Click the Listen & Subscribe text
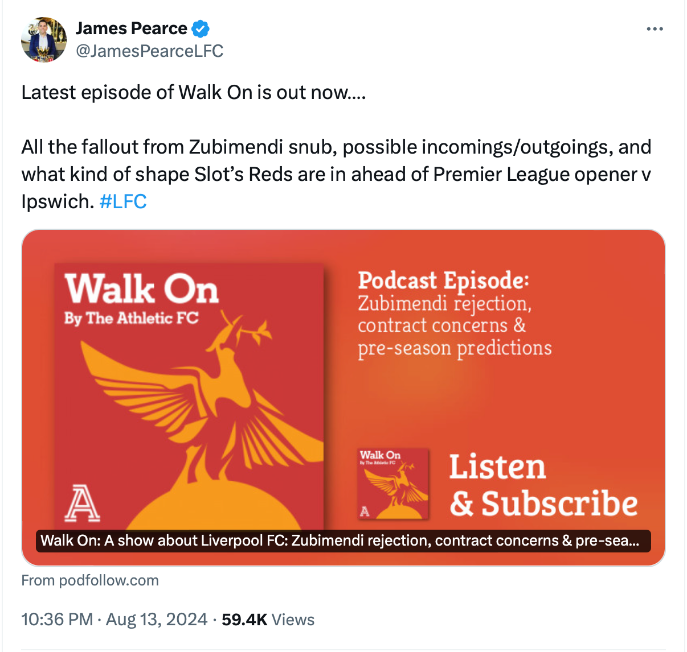The image size is (687, 652). (542, 485)
